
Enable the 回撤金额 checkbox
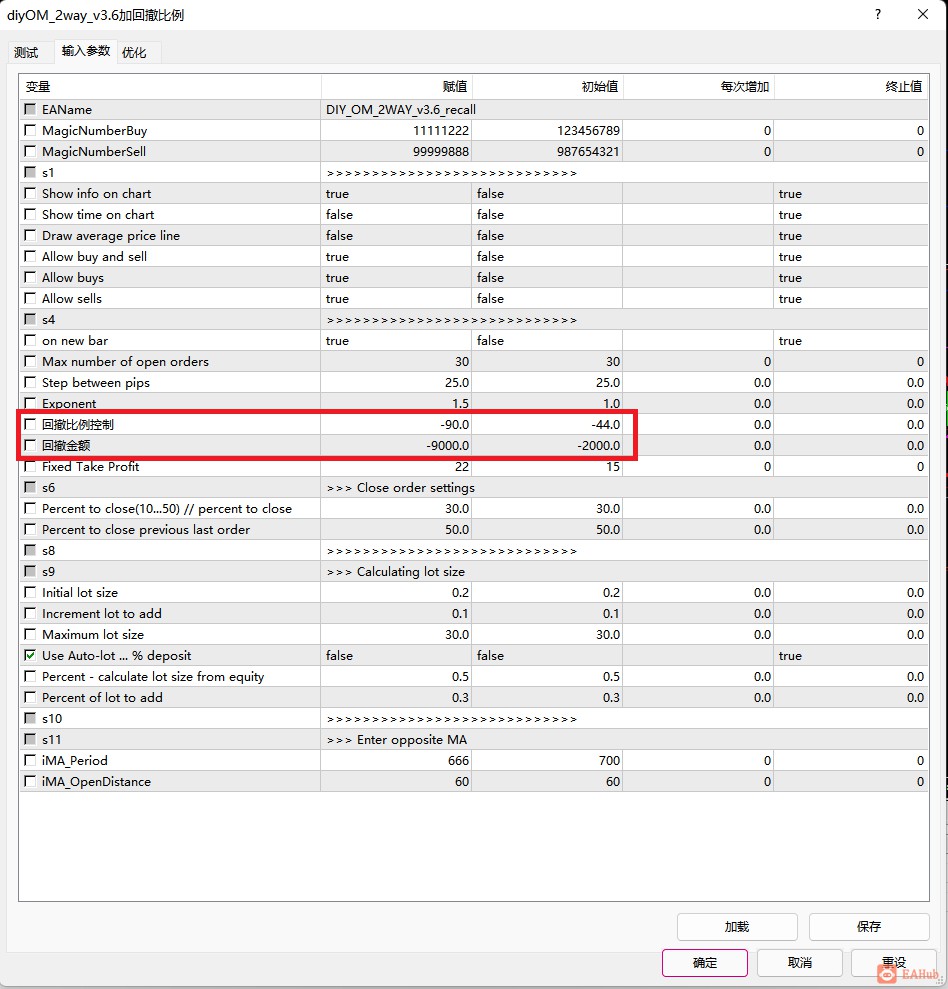coord(30,445)
